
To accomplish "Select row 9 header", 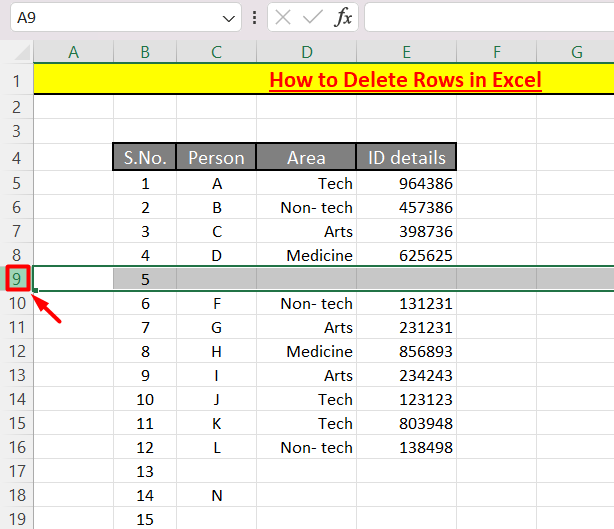I will pos(16,279).
